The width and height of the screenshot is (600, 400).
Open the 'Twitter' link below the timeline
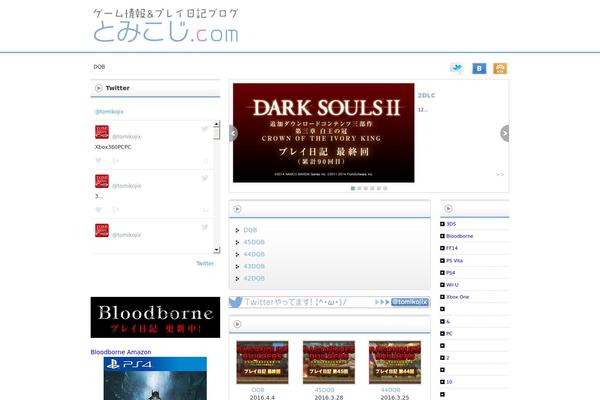205,263
